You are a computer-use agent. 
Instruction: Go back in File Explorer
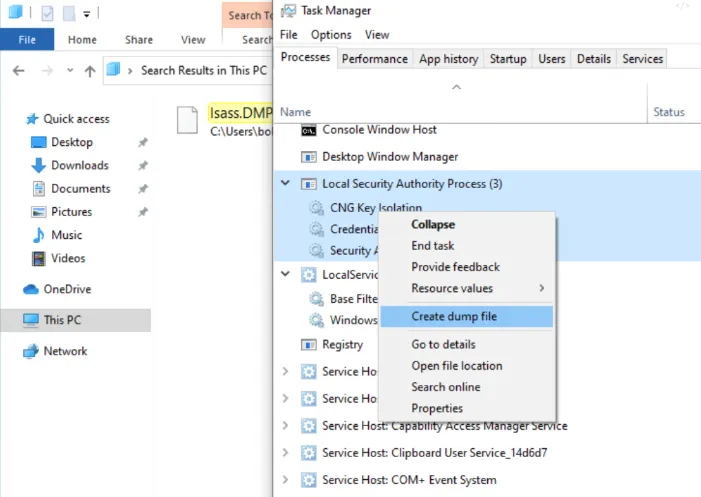click(19, 71)
